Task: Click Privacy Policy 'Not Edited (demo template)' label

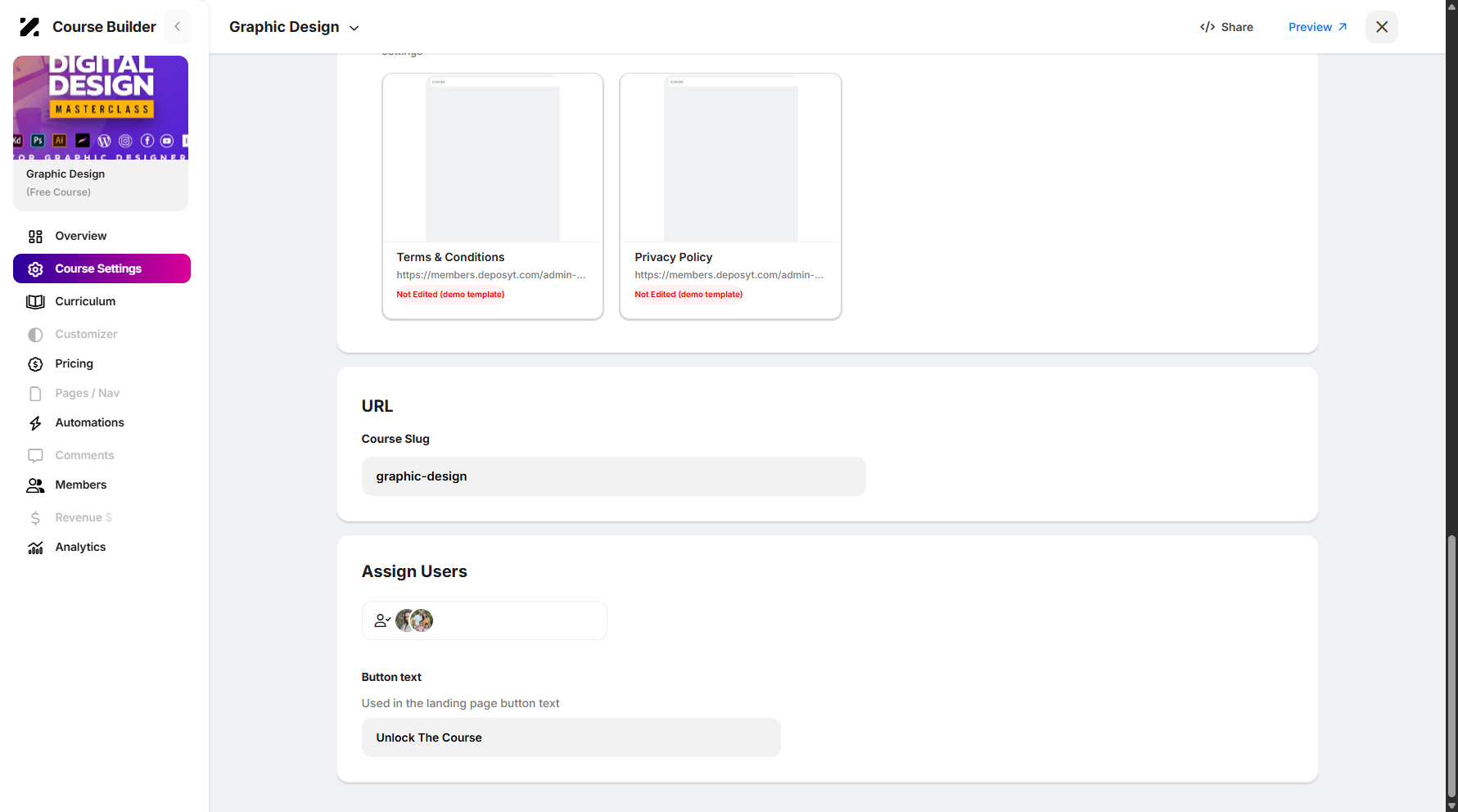Action: point(688,295)
